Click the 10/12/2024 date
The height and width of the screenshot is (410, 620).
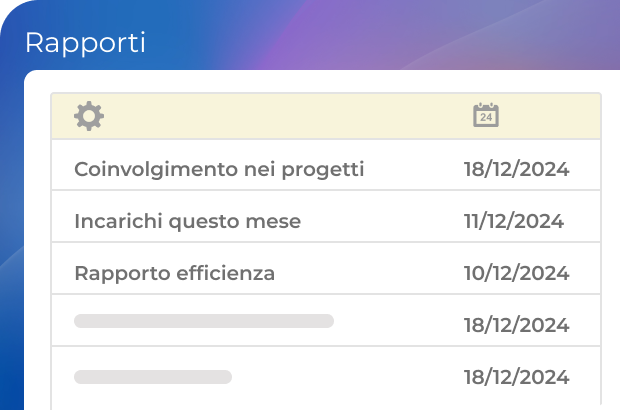pyautogui.click(x=516, y=273)
